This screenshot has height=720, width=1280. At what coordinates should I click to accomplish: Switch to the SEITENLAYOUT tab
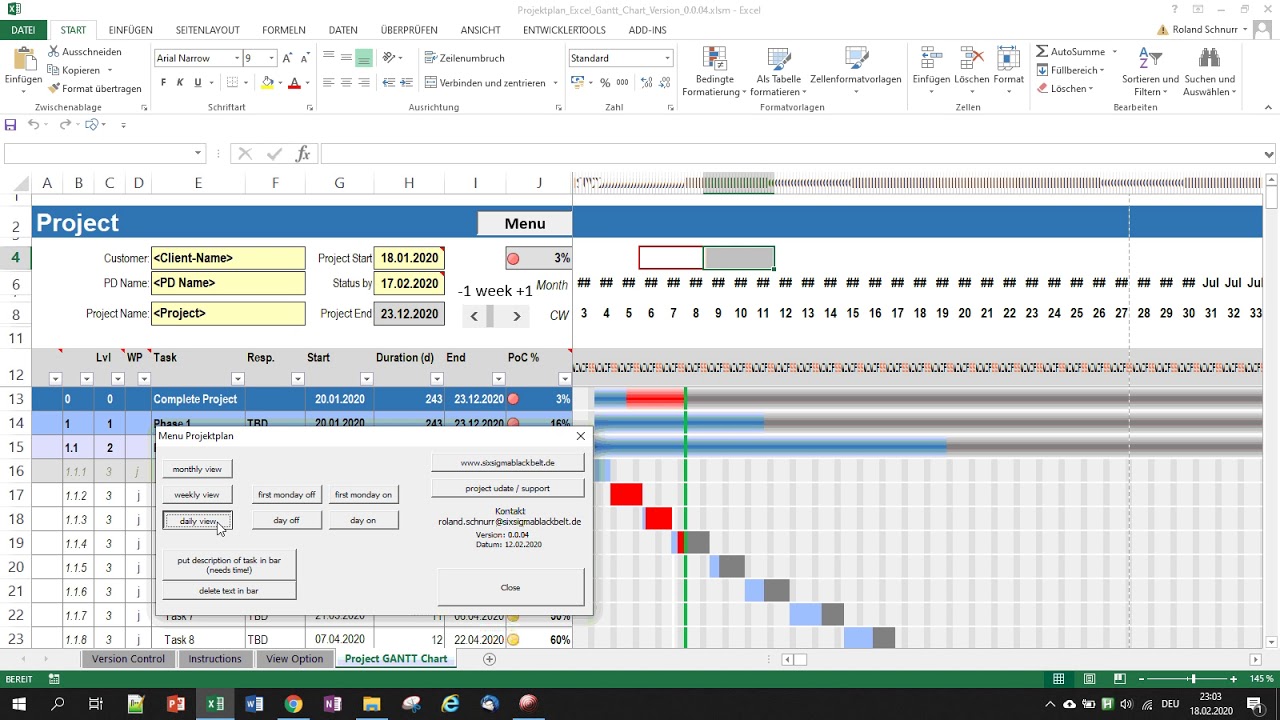click(x=207, y=30)
